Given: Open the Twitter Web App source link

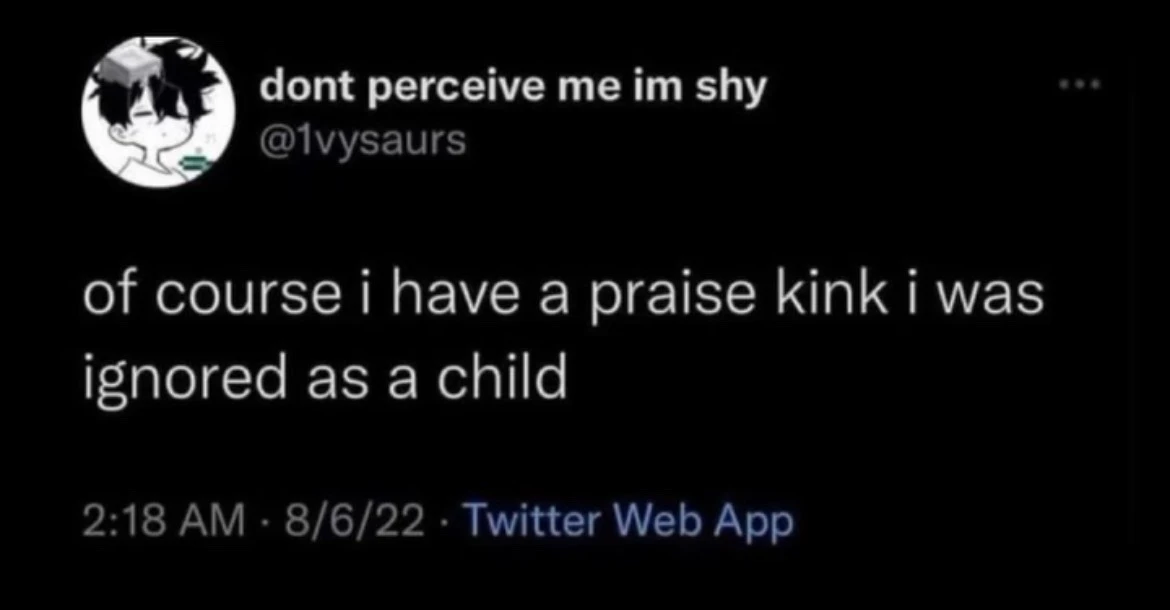Looking at the screenshot, I should click(630, 520).
